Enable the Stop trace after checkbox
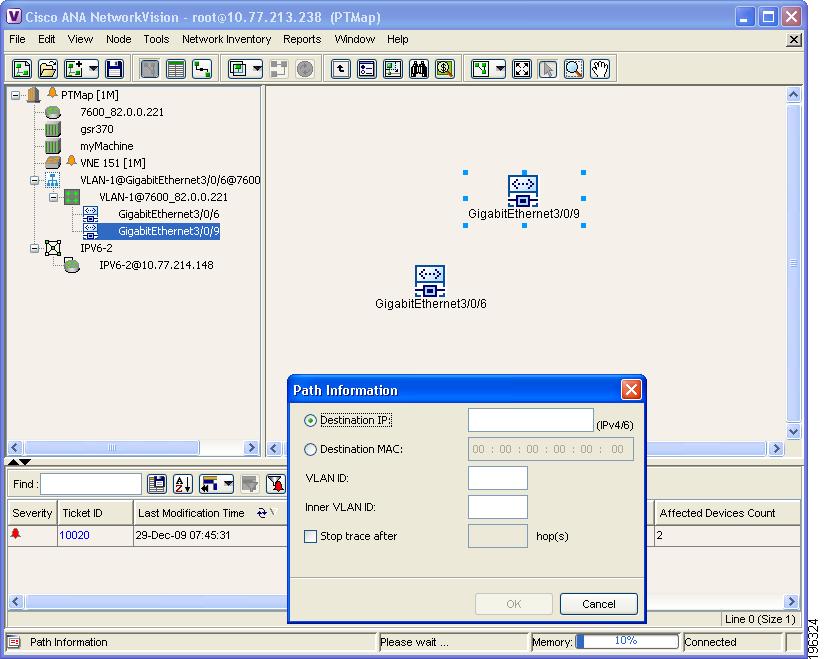 [x=311, y=536]
